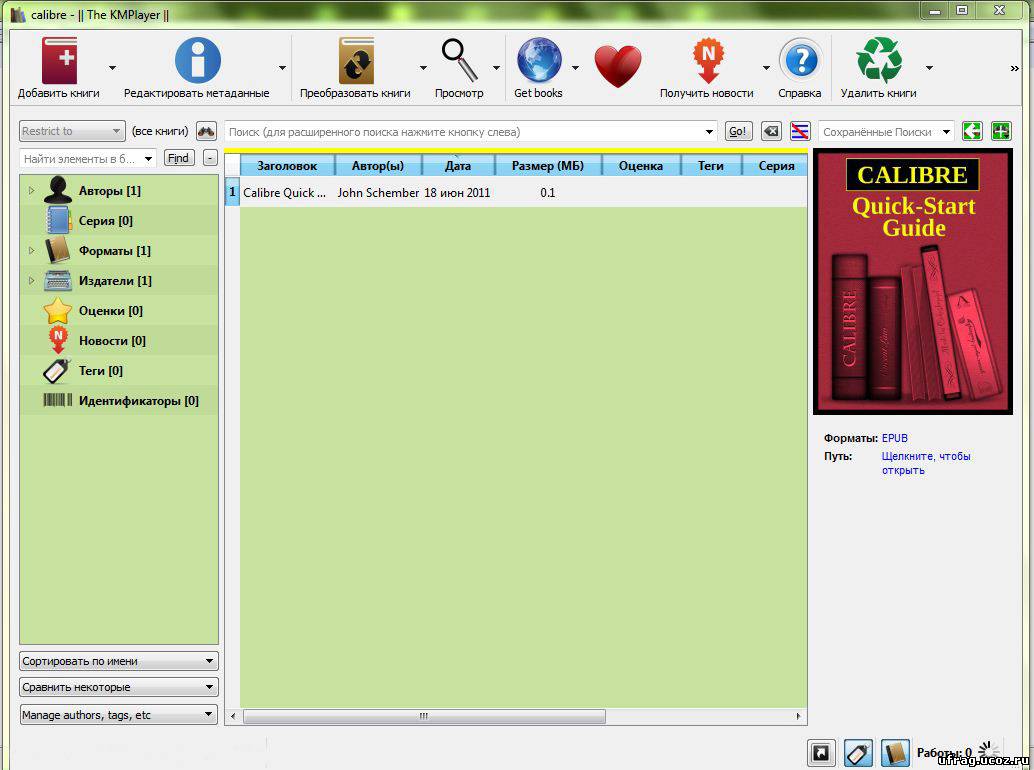
Task: Click the green recycle remove books icon
Action: (878, 62)
